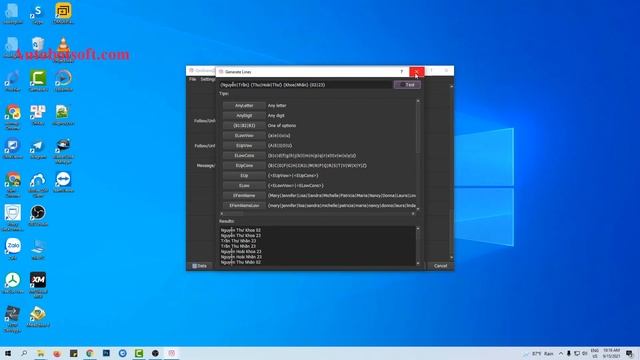Screen dimensions: 640x360
Task: Open OBS from the taskbar
Action: (155, 353)
